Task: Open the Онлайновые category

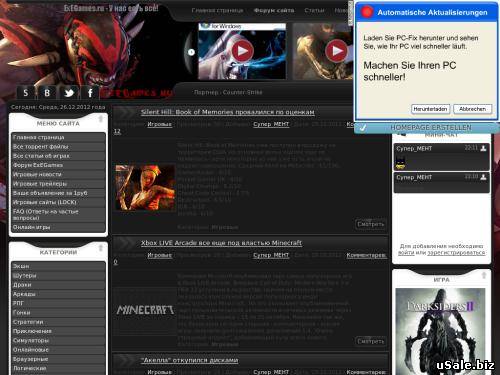Action: 58,350
